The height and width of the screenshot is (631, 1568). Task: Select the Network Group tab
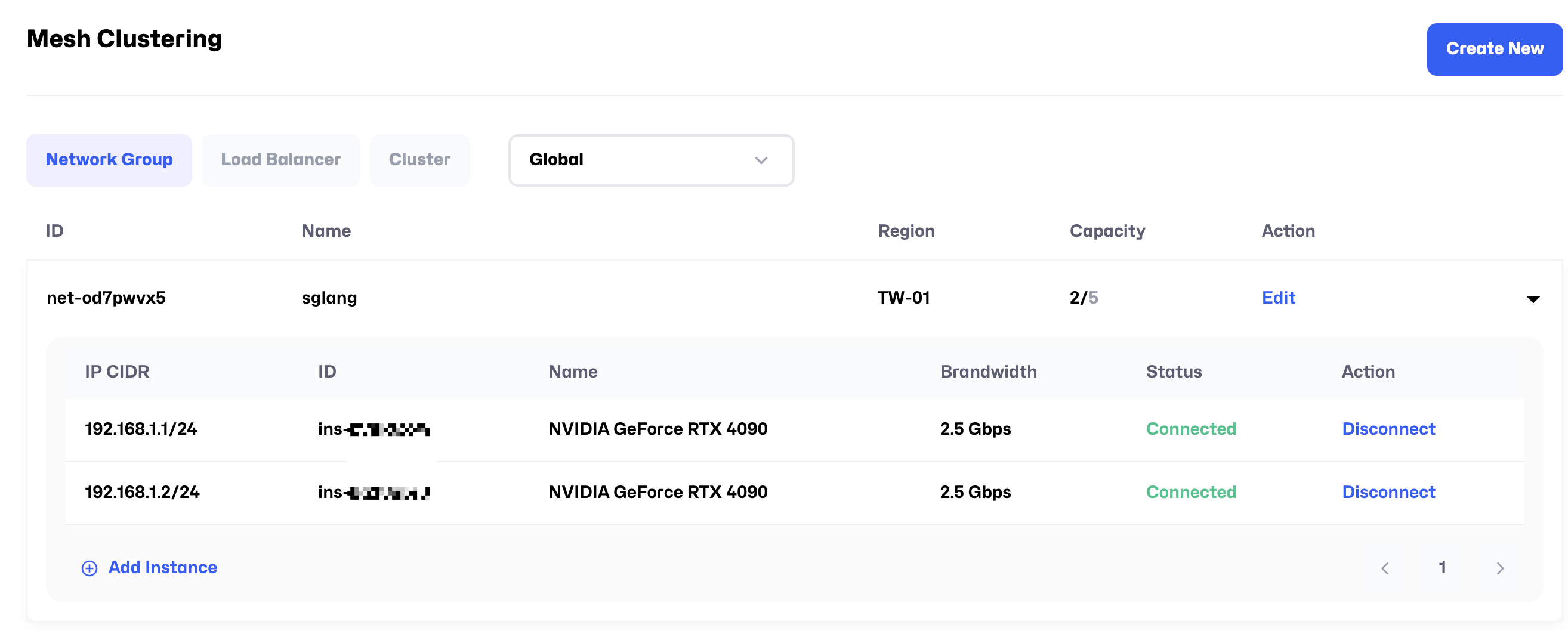point(109,159)
